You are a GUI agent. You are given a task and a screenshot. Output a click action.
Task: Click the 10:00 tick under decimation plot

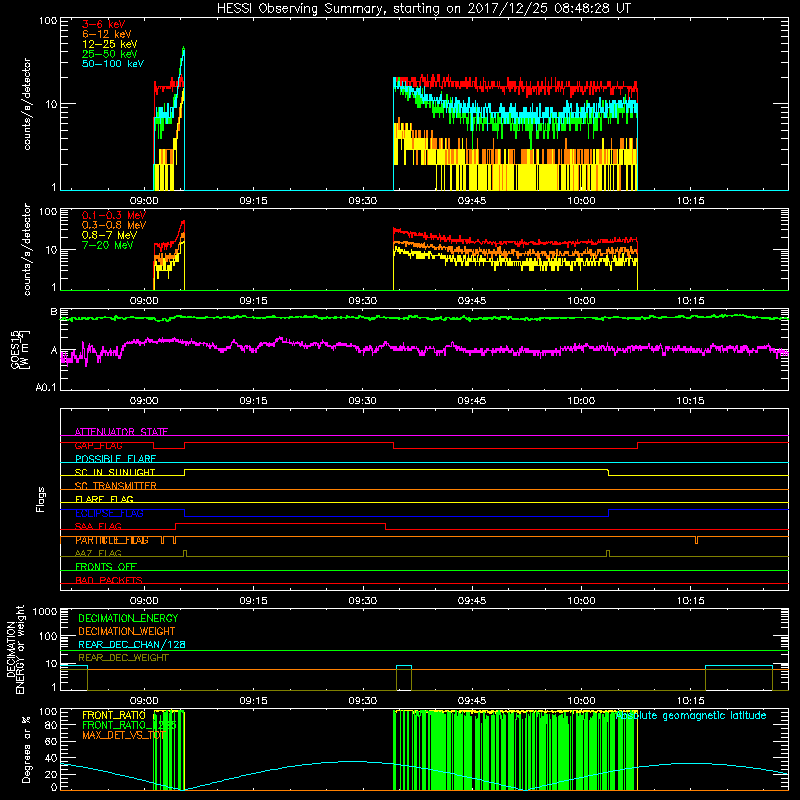click(581, 701)
